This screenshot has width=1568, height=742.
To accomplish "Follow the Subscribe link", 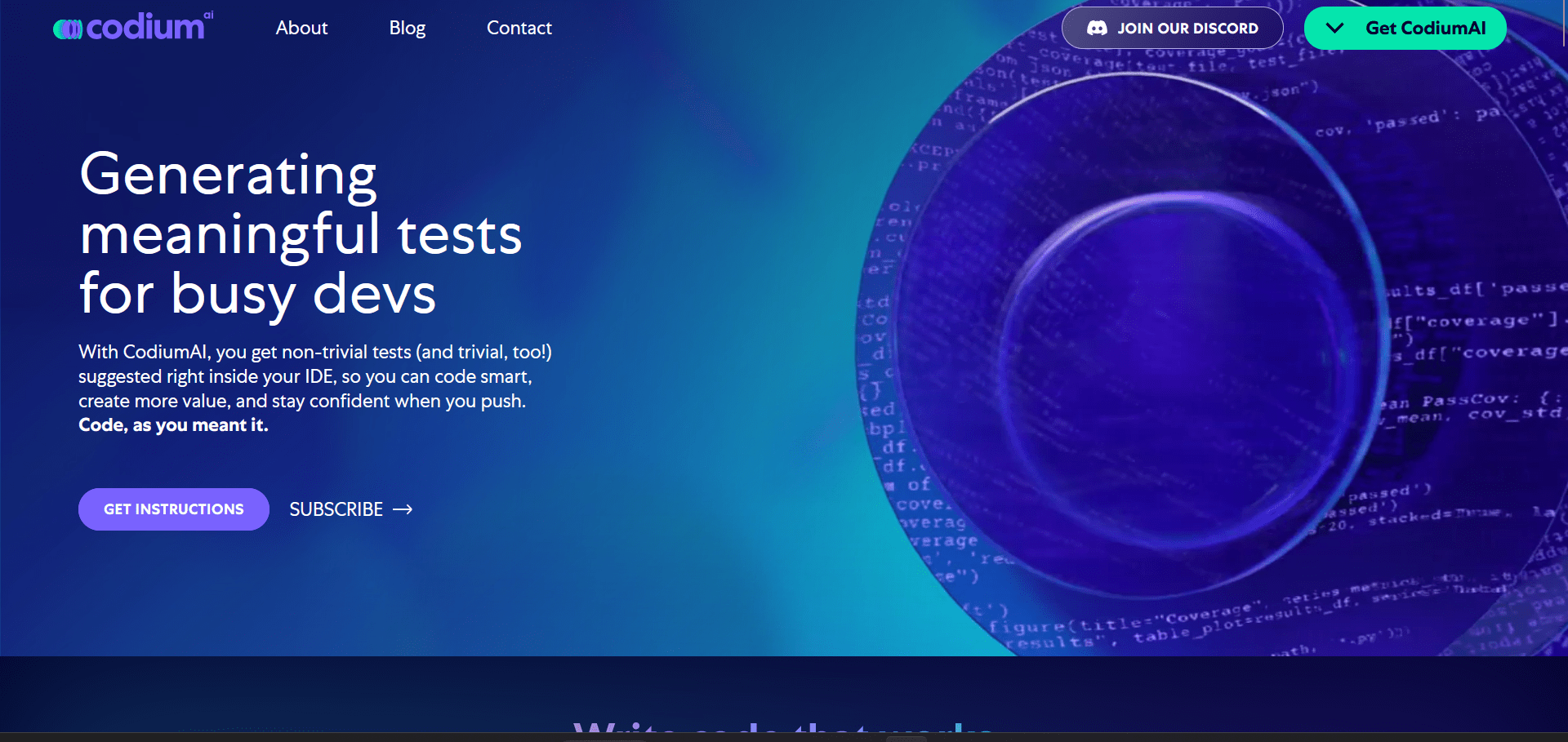I will pos(351,509).
